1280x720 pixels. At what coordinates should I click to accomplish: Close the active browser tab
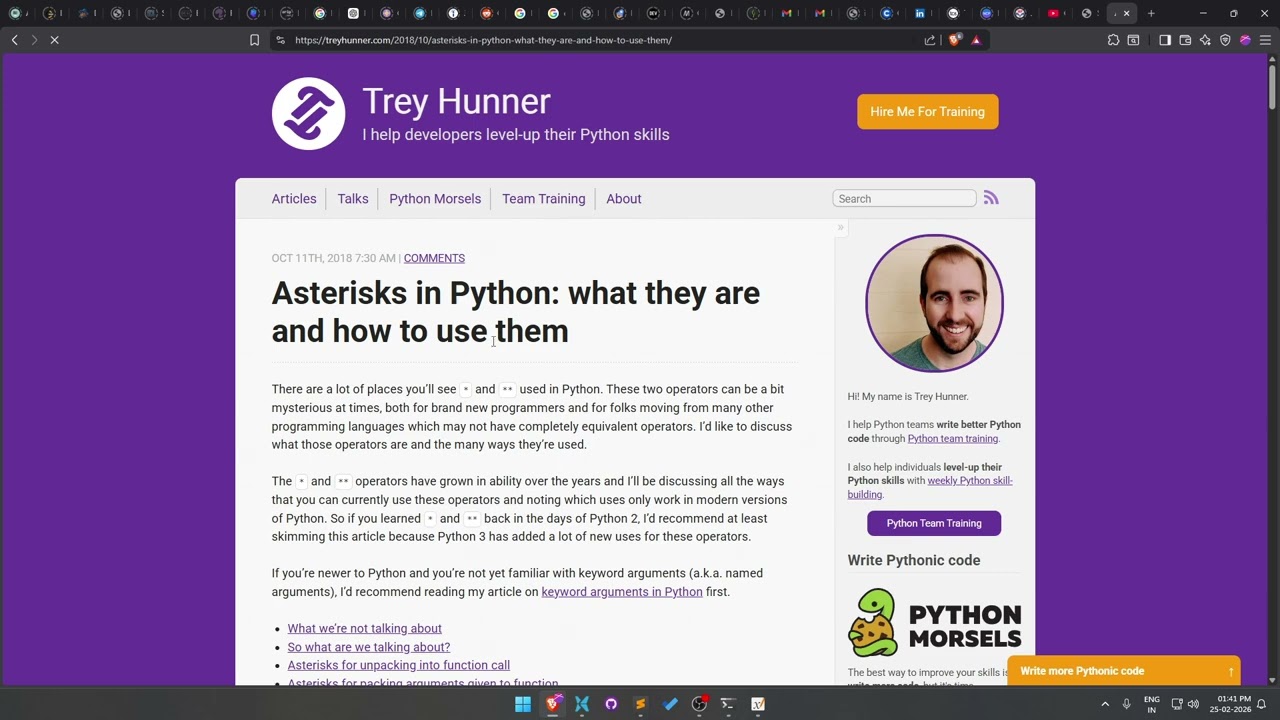(x=1127, y=13)
